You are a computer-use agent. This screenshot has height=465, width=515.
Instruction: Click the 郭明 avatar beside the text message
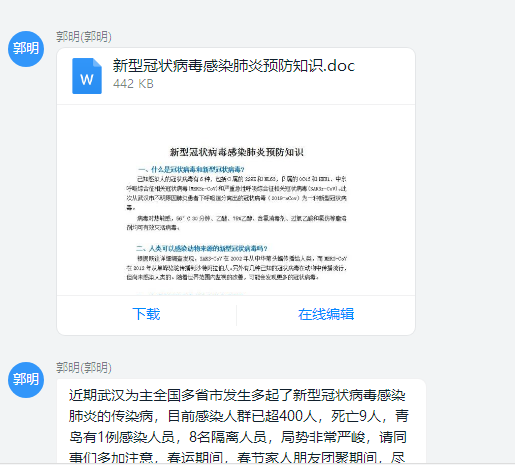click(26, 380)
